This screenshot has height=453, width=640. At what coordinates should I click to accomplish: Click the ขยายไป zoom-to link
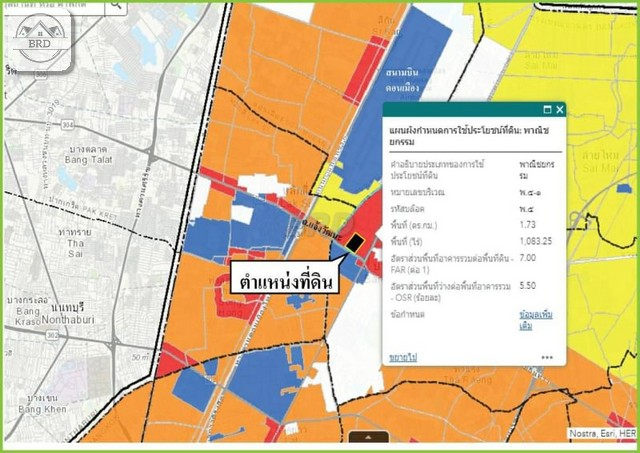click(403, 358)
